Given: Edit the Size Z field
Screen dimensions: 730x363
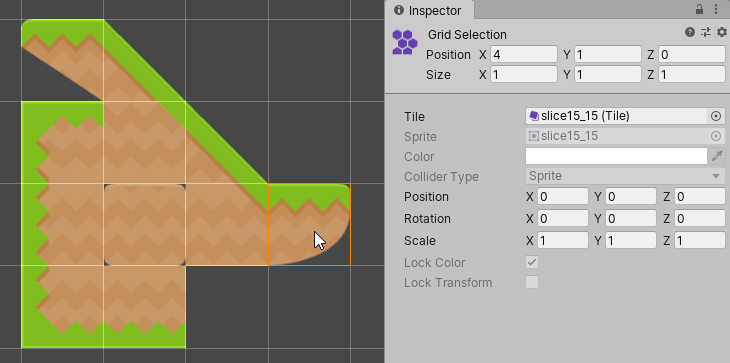Looking at the screenshot, I should tap(692, 74).
